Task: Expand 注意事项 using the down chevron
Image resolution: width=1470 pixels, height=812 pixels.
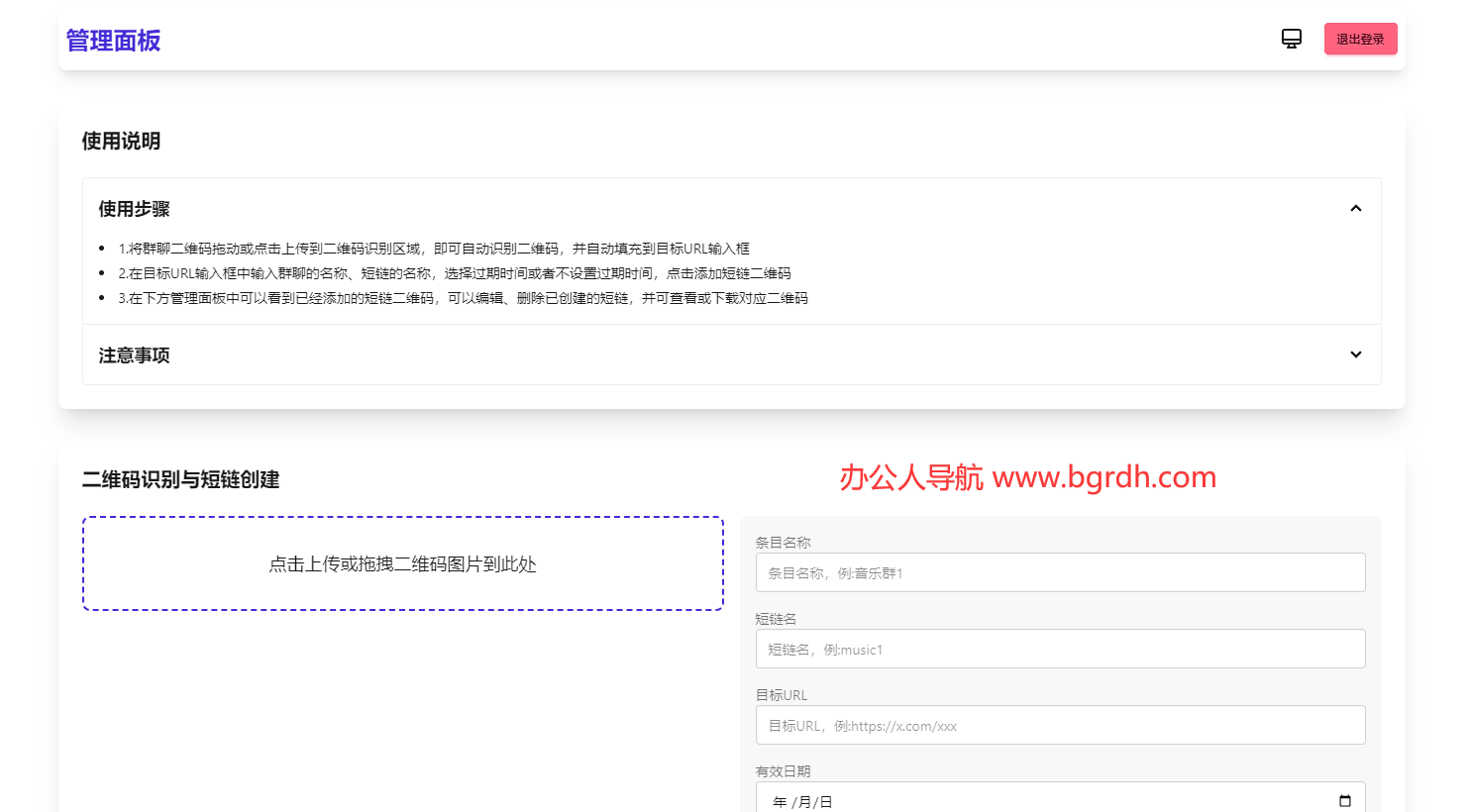Action: (1355, 355)
